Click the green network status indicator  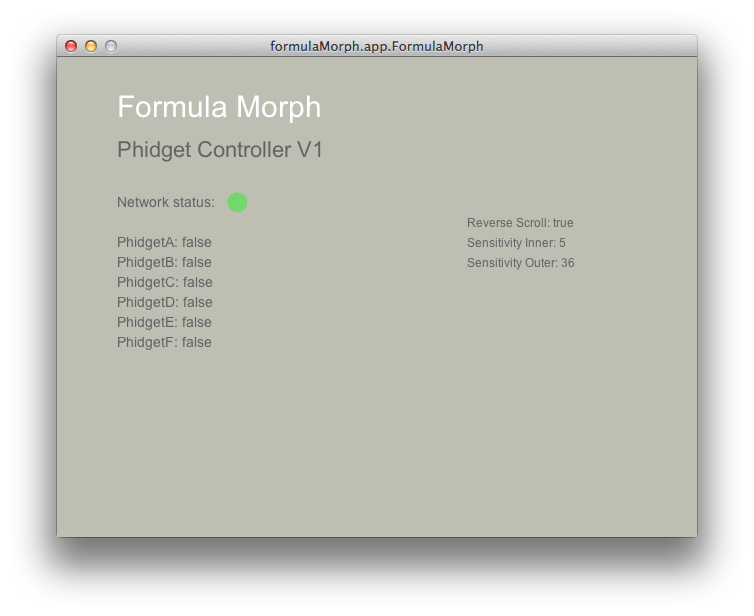tap(237, 202)
